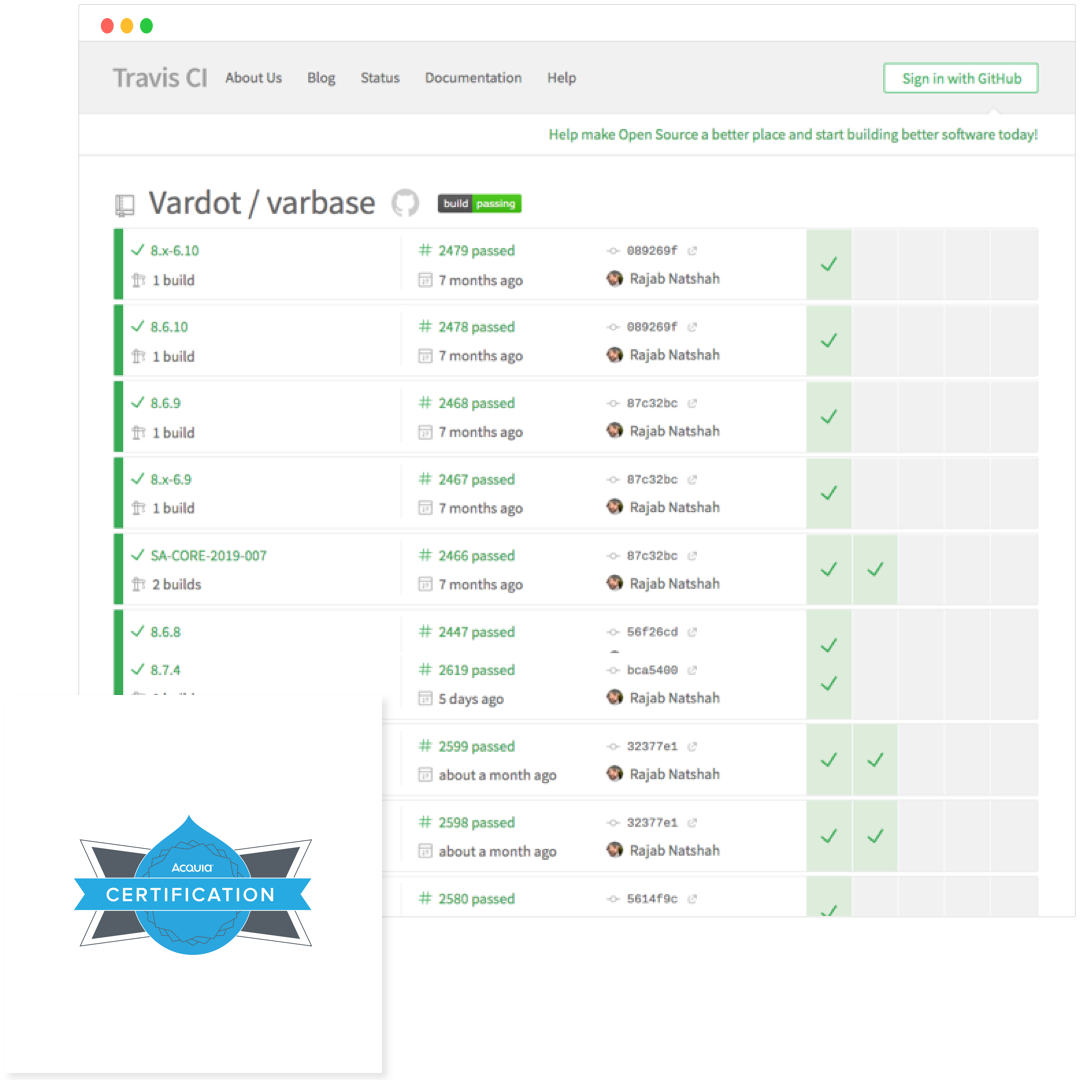Click the passed checkmark tile in the 8.6.10 row
Image resolution: width=1080 pixels, height=1080 pixels.
(829, 341)
